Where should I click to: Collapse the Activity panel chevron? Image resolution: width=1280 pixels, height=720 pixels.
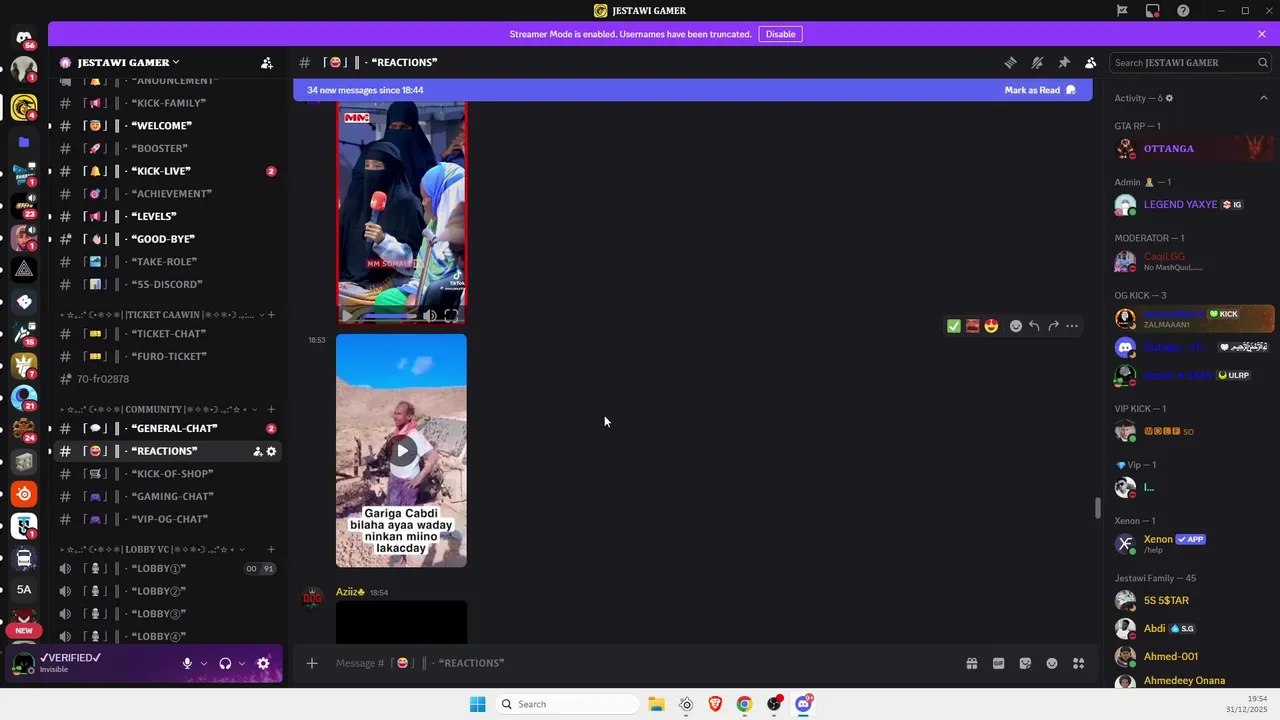pos(1263,98)
